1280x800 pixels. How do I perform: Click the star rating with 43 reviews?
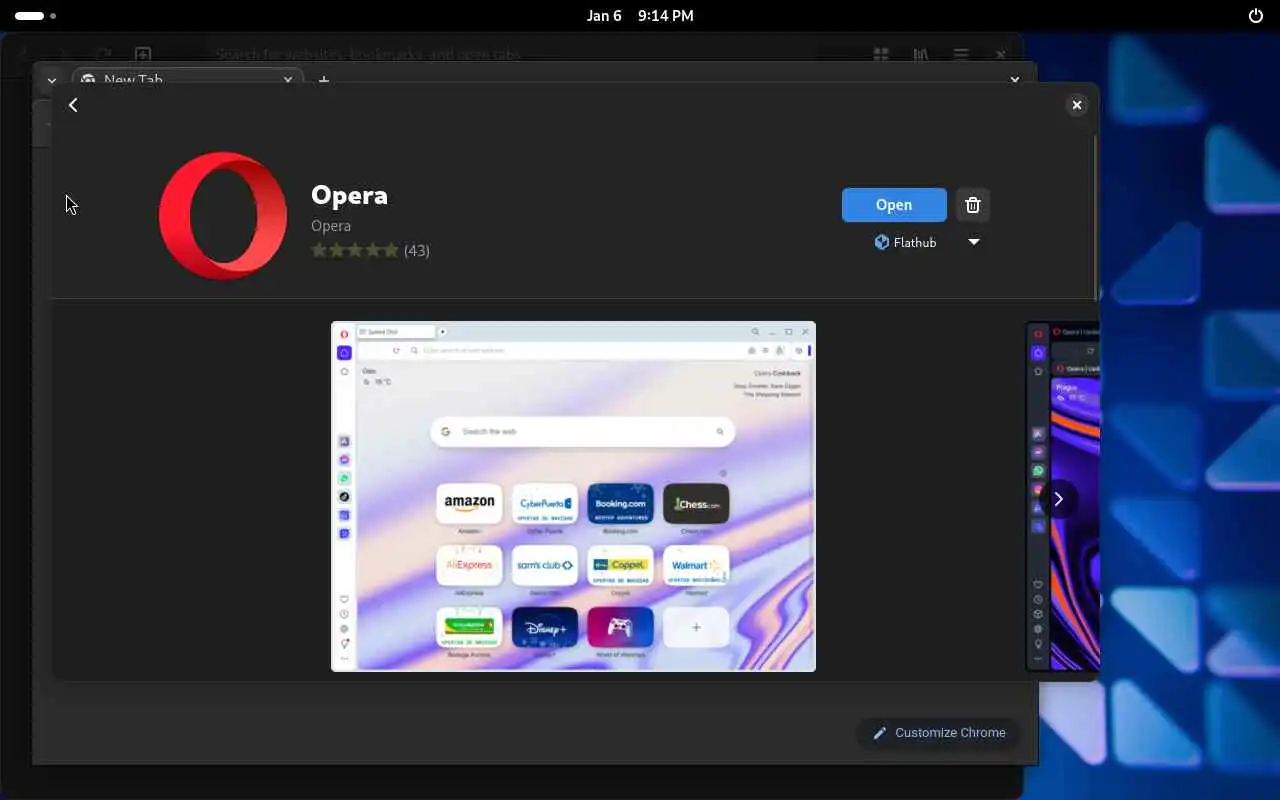[370, 250]
